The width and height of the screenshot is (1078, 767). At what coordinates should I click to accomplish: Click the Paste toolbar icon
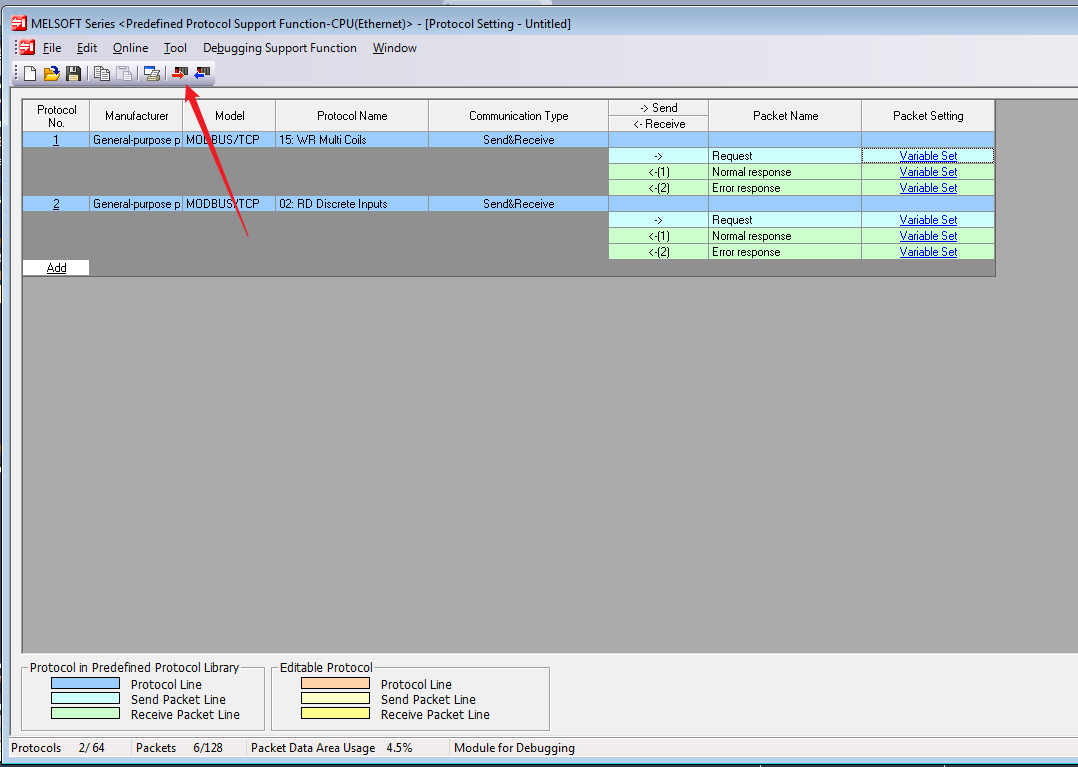coord(124,73)
